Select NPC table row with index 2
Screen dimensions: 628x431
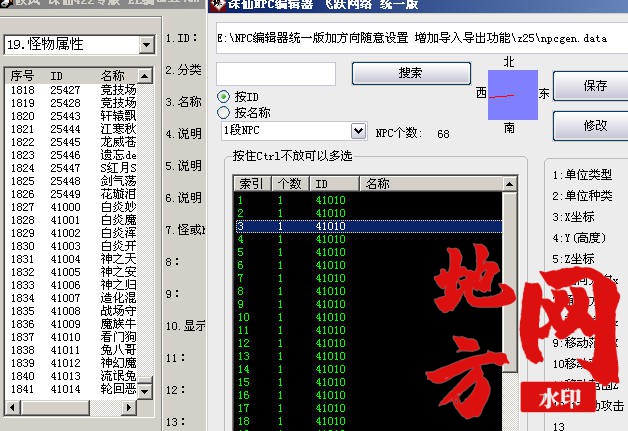[x=368, y=213]
